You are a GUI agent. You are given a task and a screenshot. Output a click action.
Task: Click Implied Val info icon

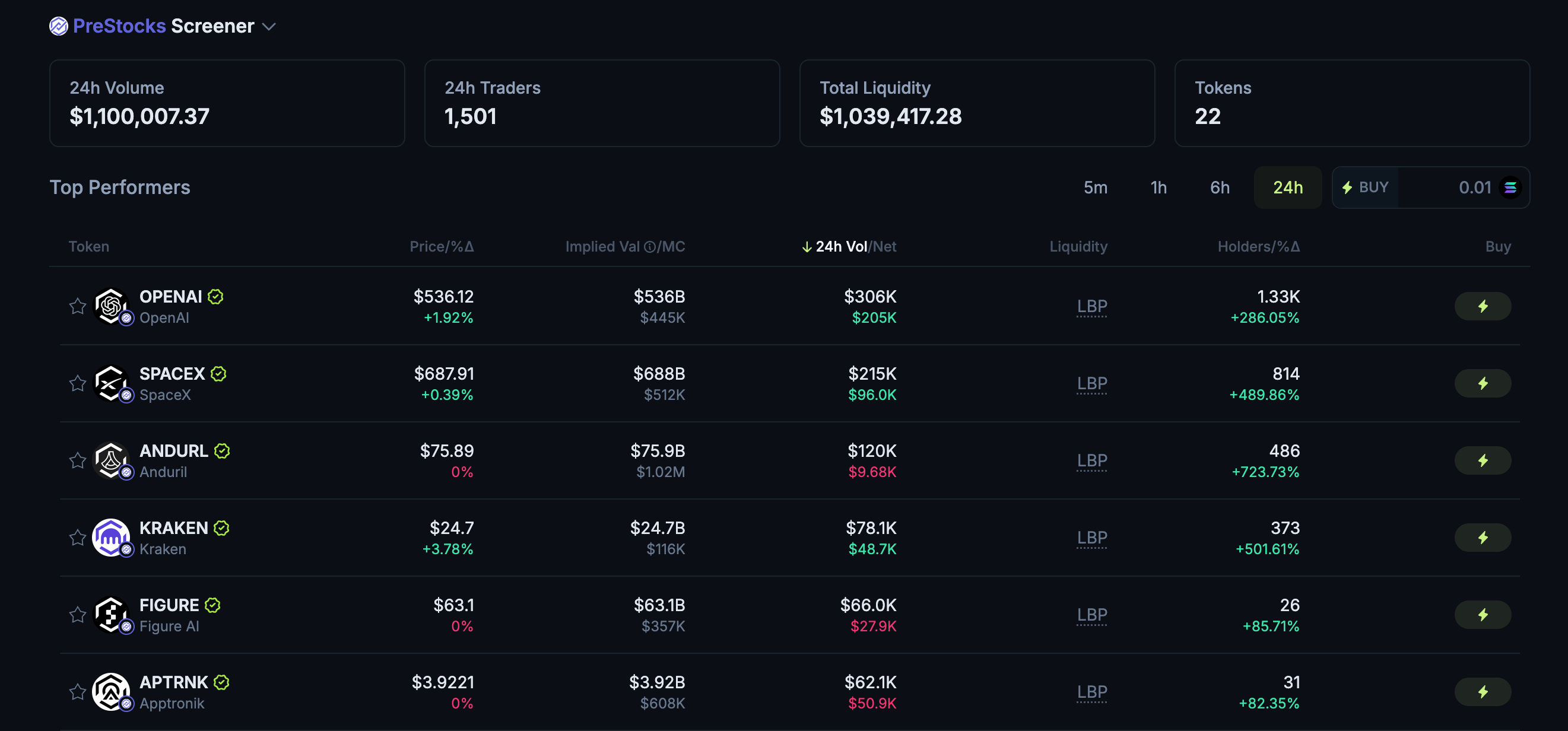pyautogui.click(x=649, y=246)
